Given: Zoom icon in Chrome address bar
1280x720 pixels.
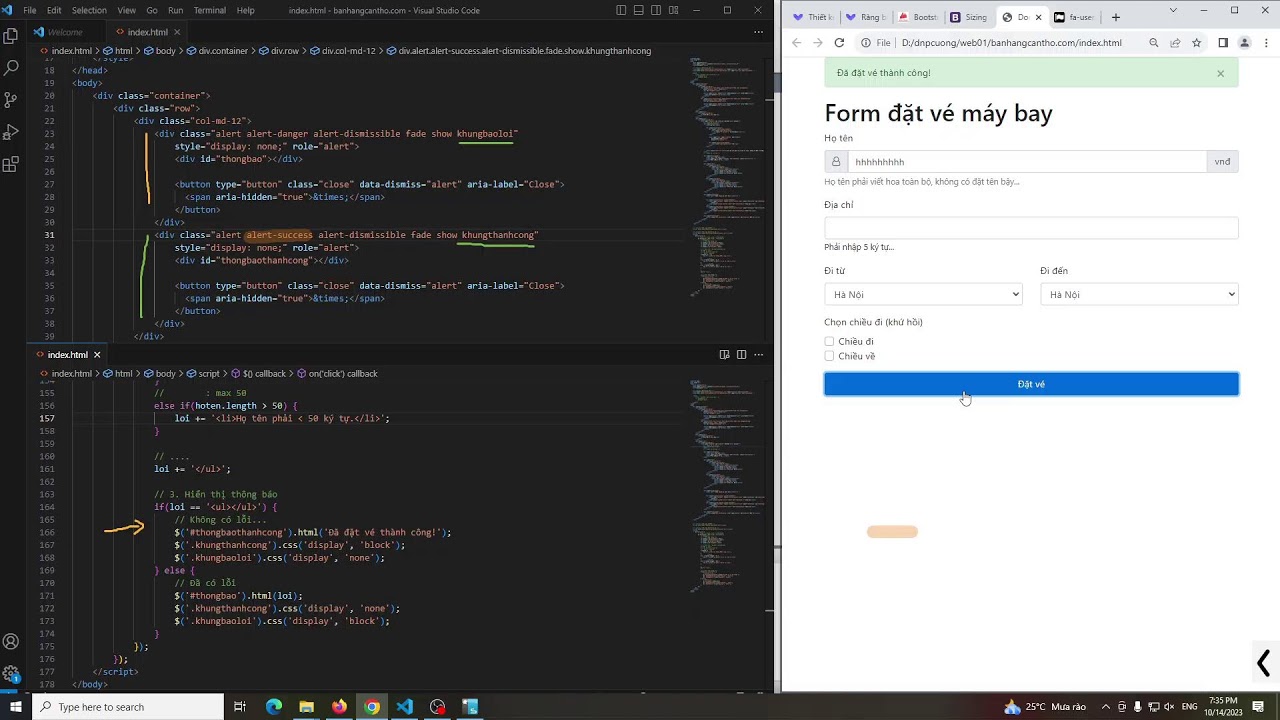Looking at the screenshot, I should point(1154,43).
